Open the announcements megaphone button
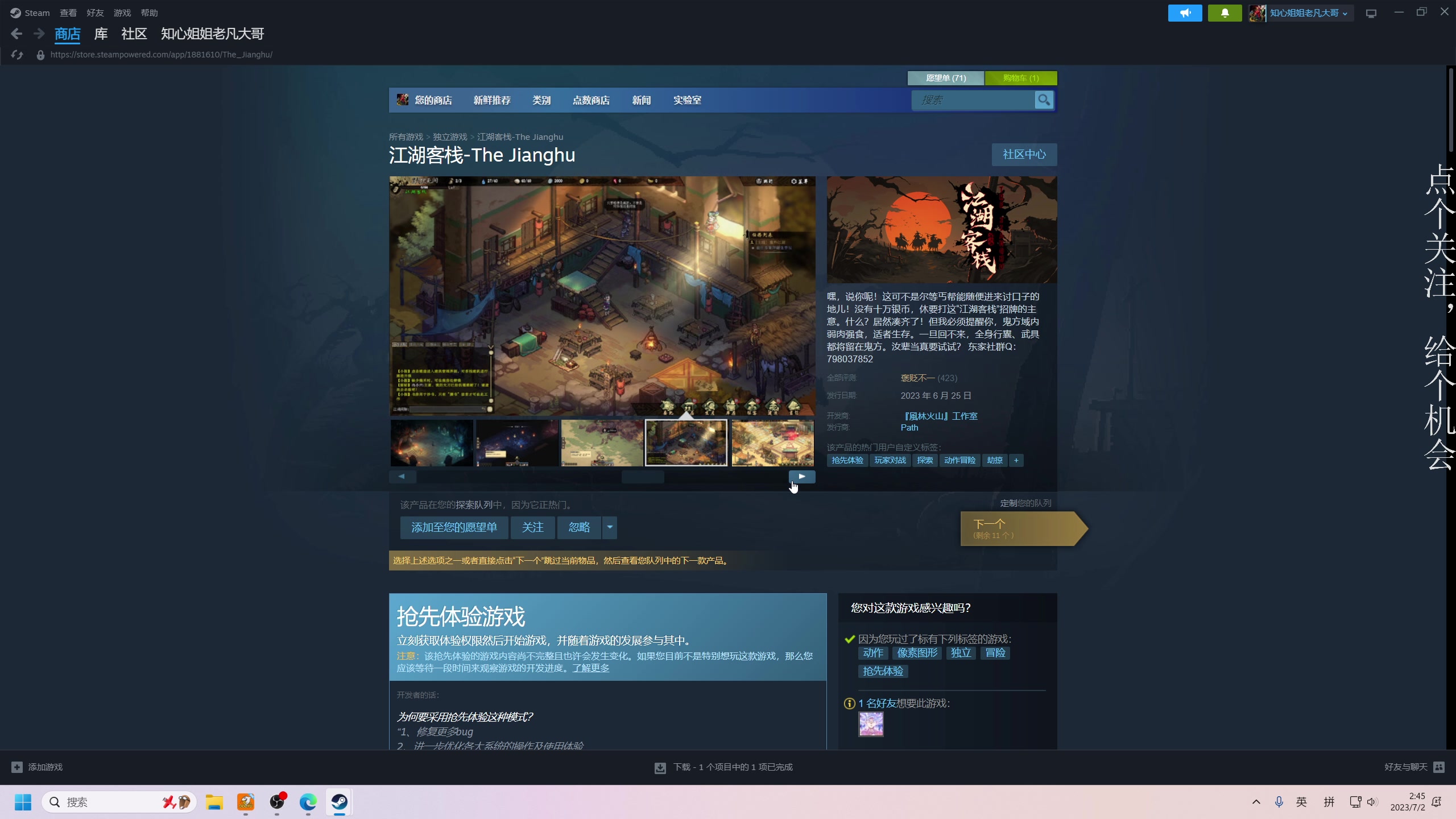The height and width of the screenshot is (819, 1456). (1185, 13)
